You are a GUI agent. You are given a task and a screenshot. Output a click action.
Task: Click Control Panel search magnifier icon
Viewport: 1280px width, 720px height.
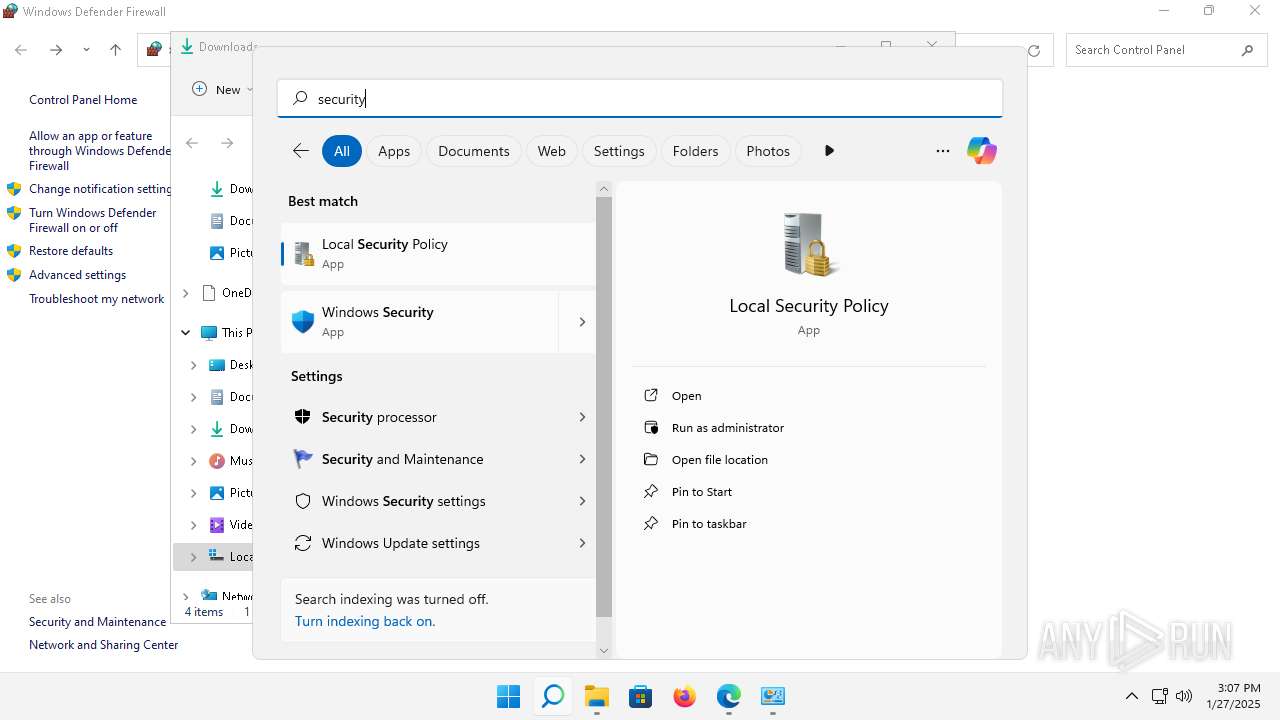click(x=1247, y=50)
